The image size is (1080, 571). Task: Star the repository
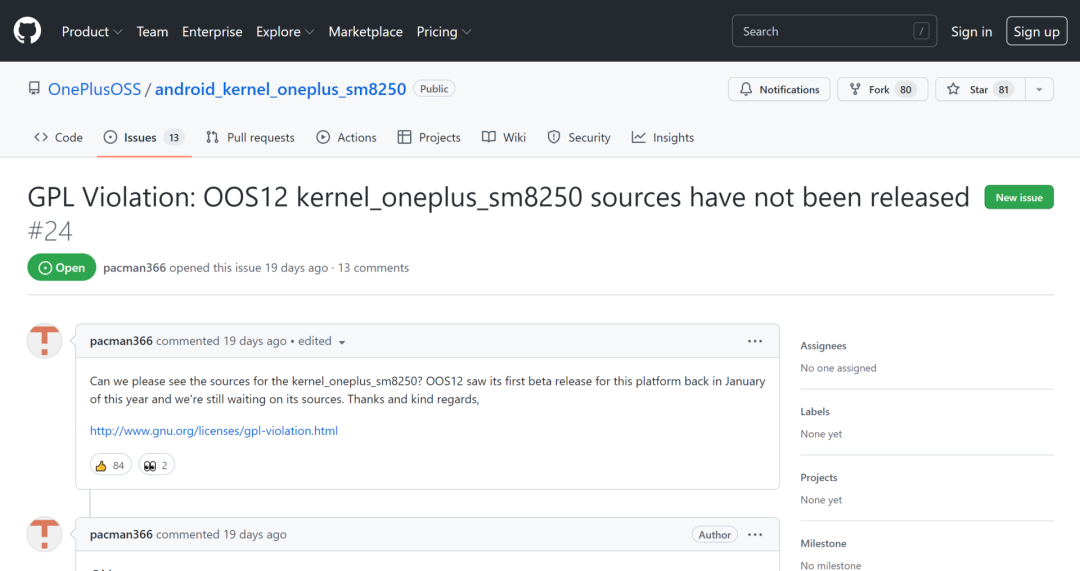coord(966,90)
